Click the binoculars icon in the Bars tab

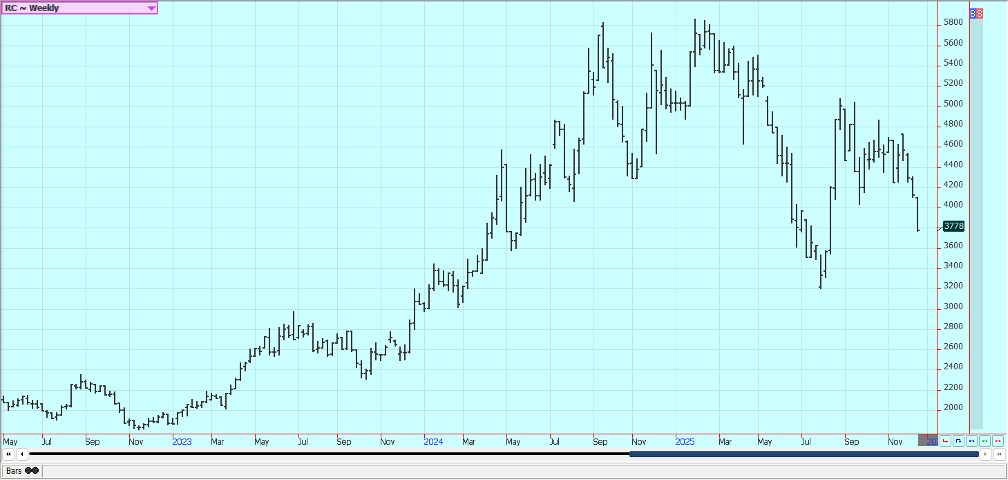[x=32, y=470]
